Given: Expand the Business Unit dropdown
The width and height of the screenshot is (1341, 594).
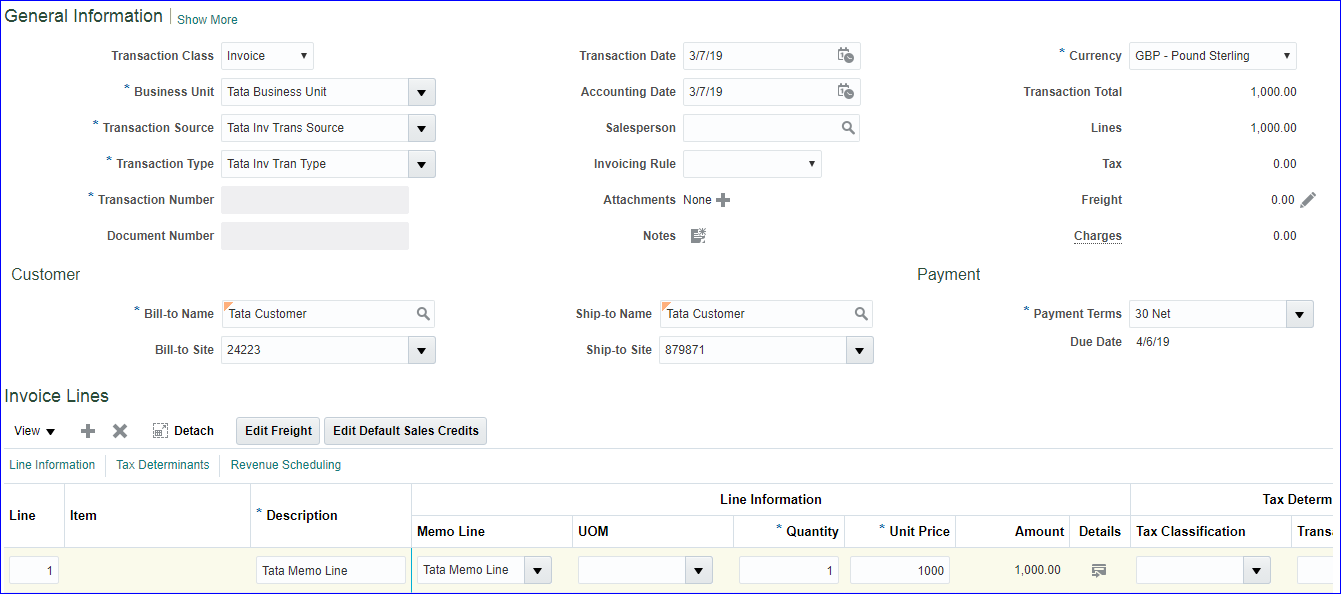Looking at the screenshot, I should click(421, 92).
